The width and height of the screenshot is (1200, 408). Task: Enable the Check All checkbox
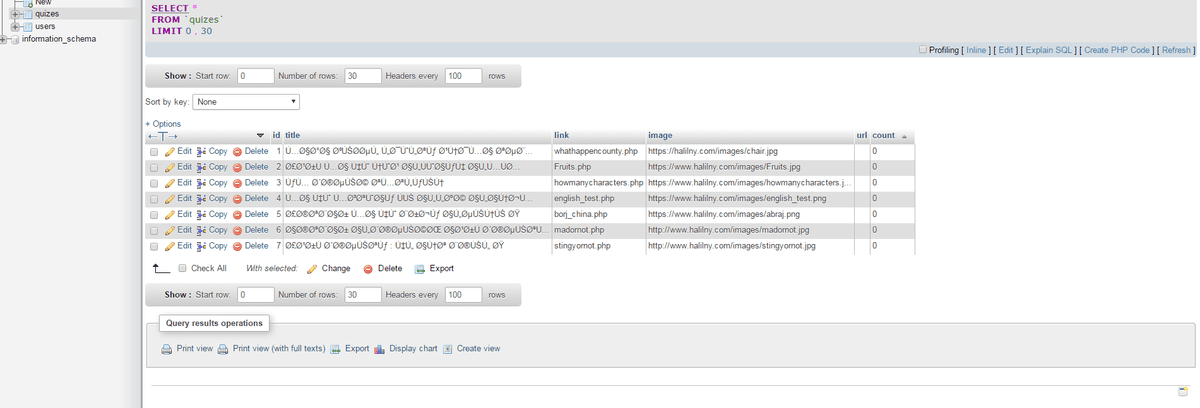coord(182,268)
